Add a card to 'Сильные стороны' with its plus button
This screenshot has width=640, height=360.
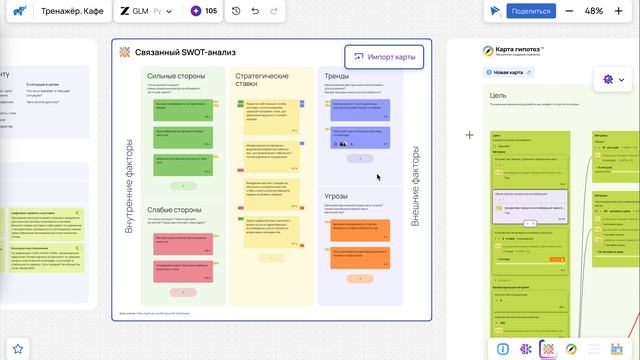pyautogui.click(x=183, y=186)
